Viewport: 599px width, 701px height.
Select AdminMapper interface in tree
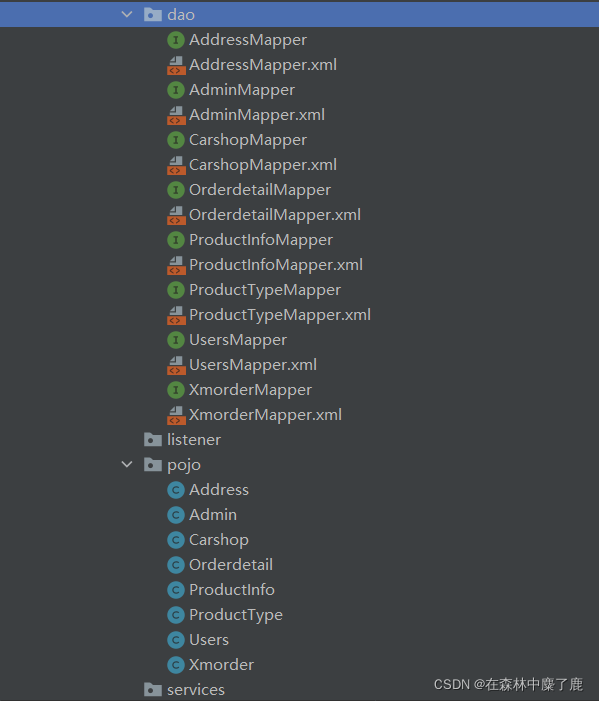(x=242, y=90)
